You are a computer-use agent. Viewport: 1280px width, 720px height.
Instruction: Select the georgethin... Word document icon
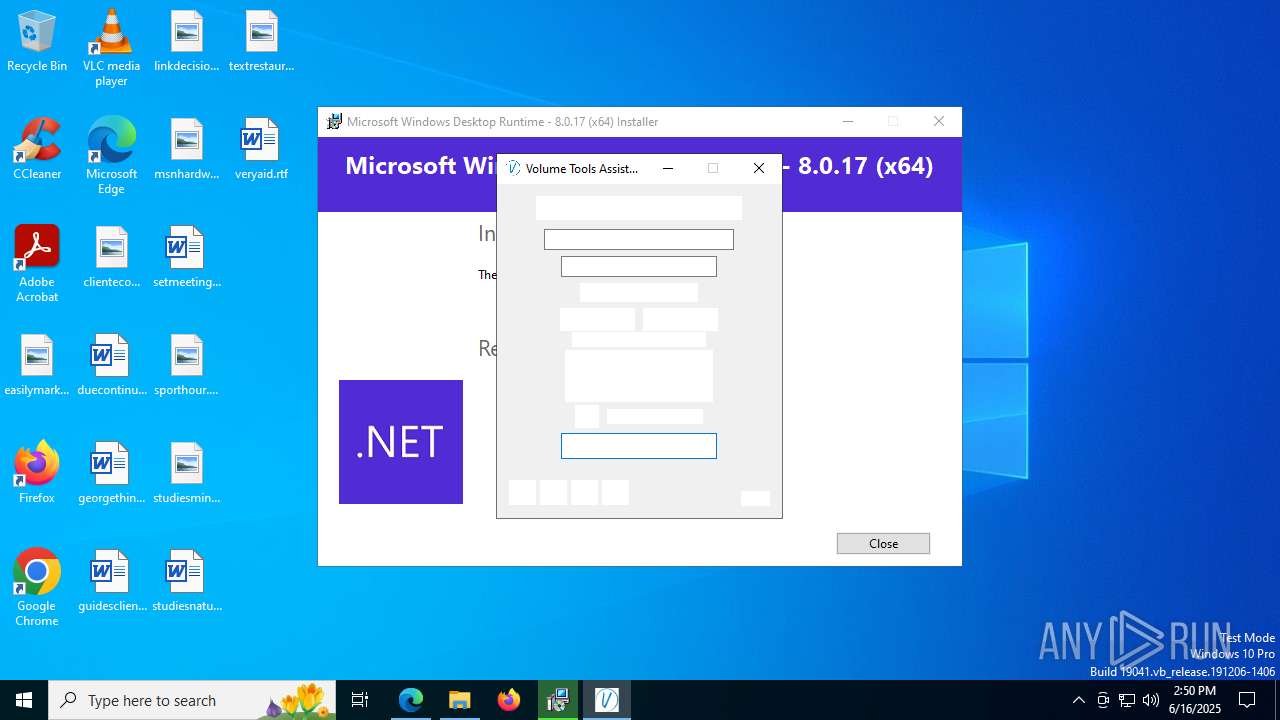coord(111,473)
